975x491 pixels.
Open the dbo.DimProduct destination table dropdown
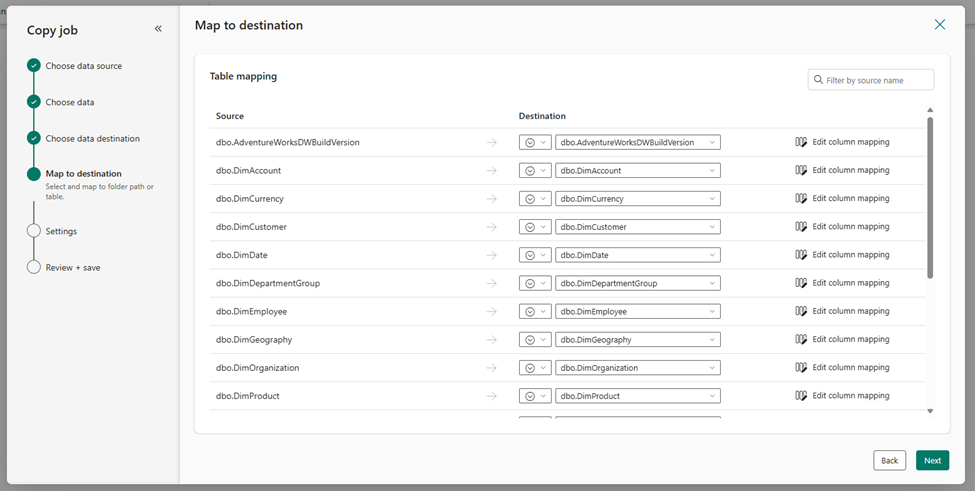[x=638, y=396]
